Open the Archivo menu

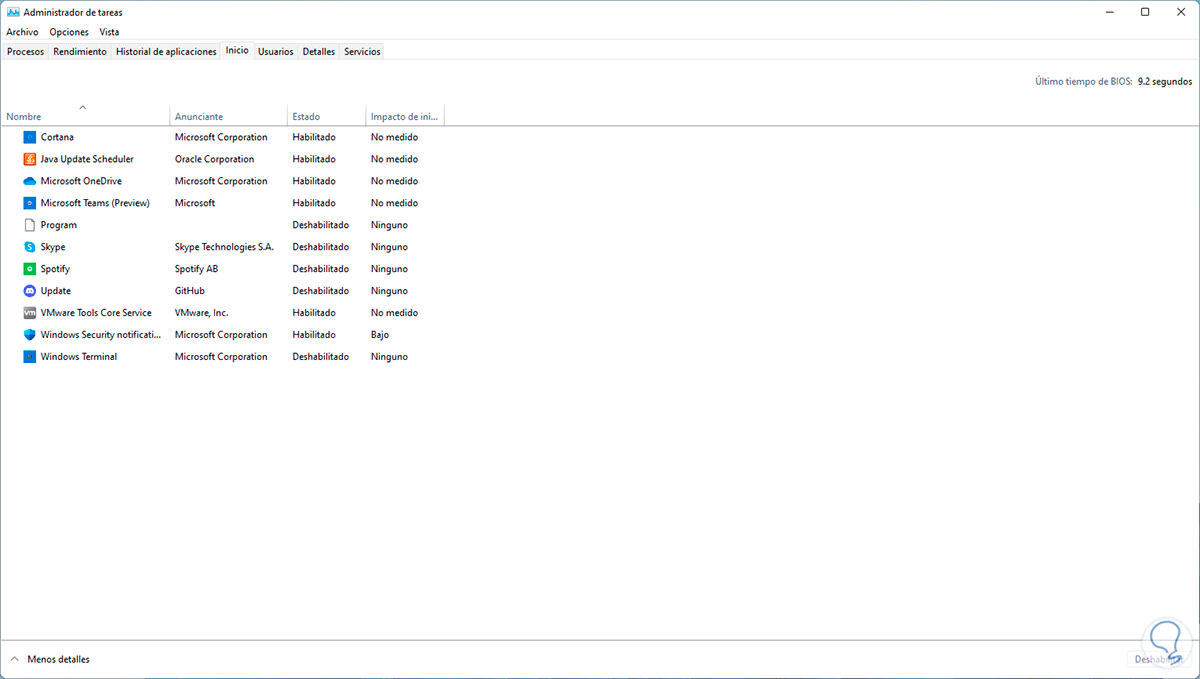point(22,32)
